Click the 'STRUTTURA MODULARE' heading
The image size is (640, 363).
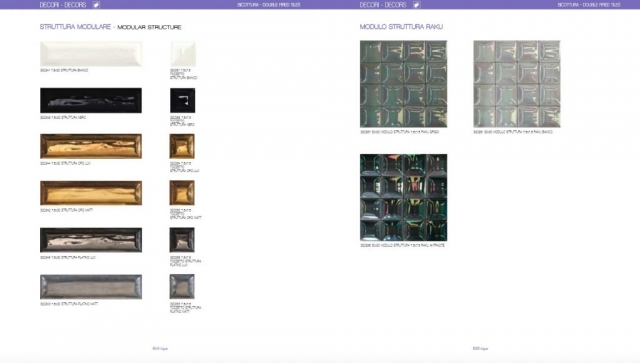point(75,27)
